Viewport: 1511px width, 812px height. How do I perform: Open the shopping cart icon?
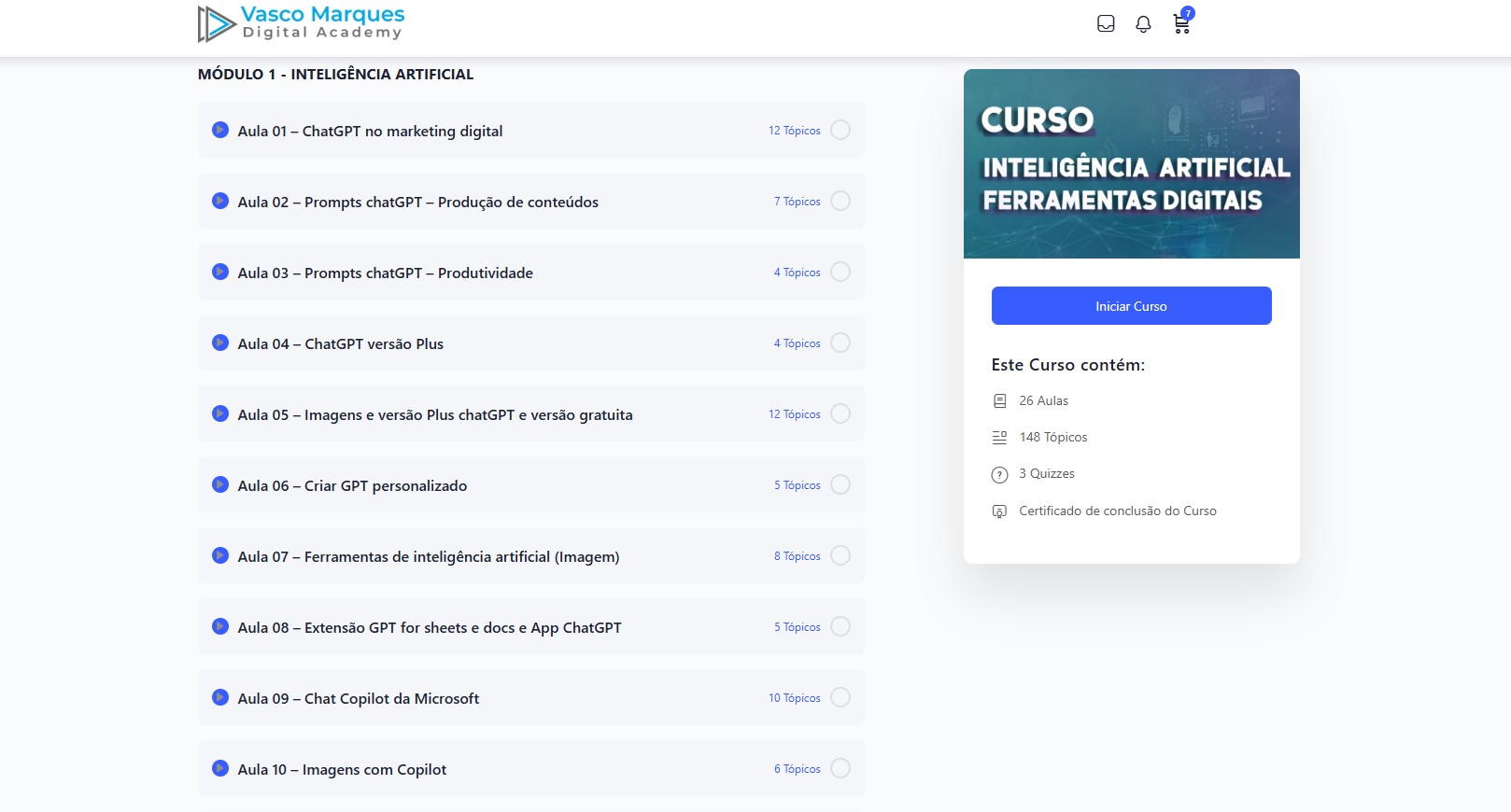[1181, 25]
